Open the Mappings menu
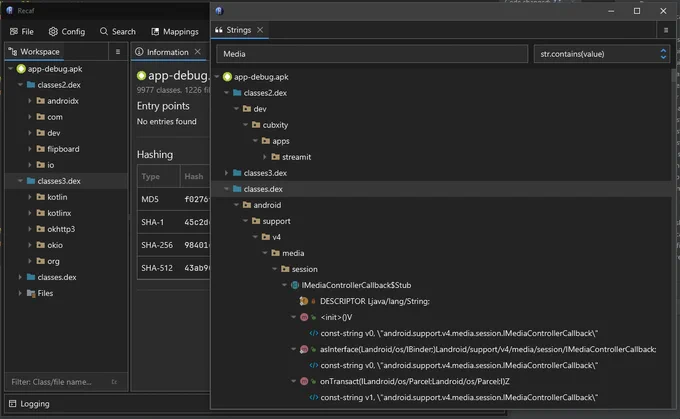 175,32
